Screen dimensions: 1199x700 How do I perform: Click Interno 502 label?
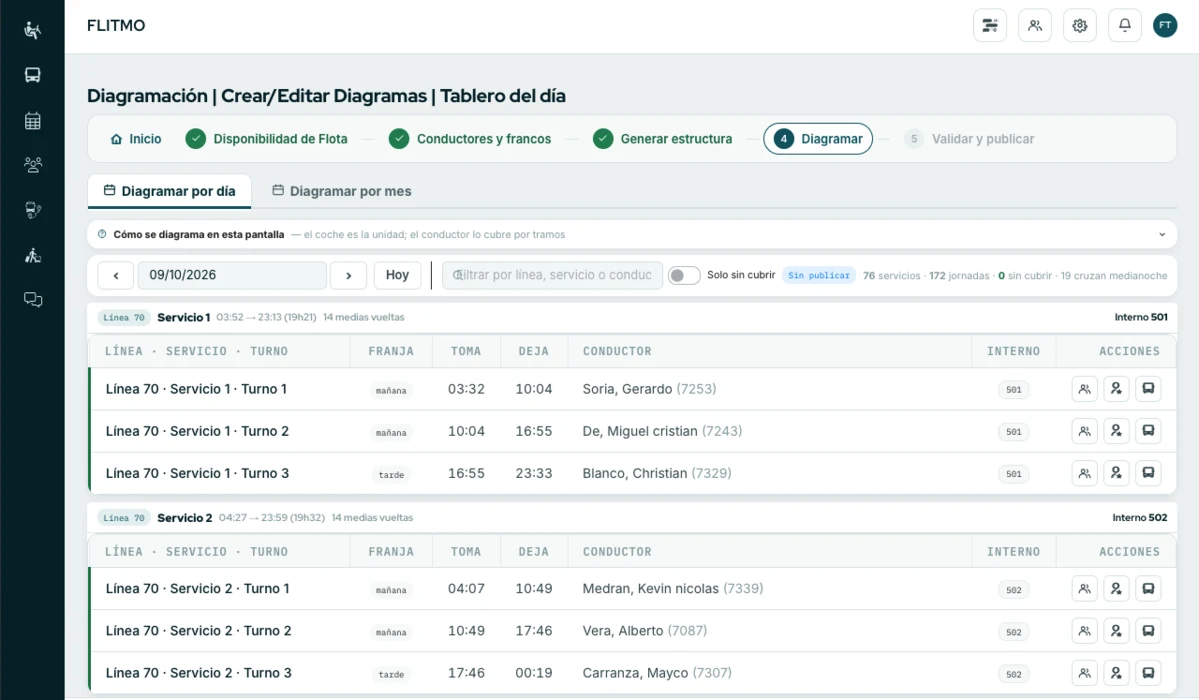coord(1140,517)
